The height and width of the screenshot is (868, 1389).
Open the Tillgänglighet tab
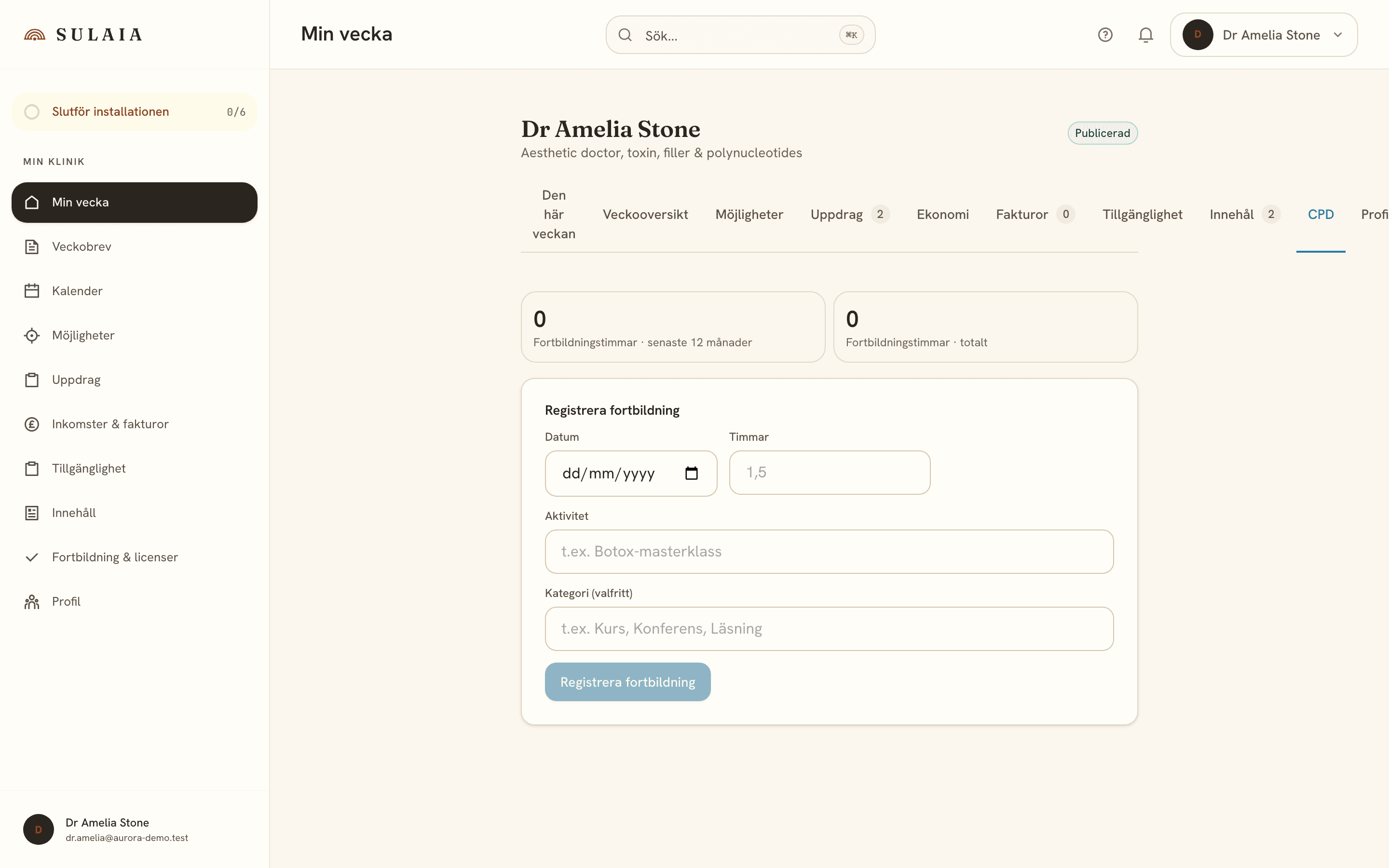click(1142, 215)
